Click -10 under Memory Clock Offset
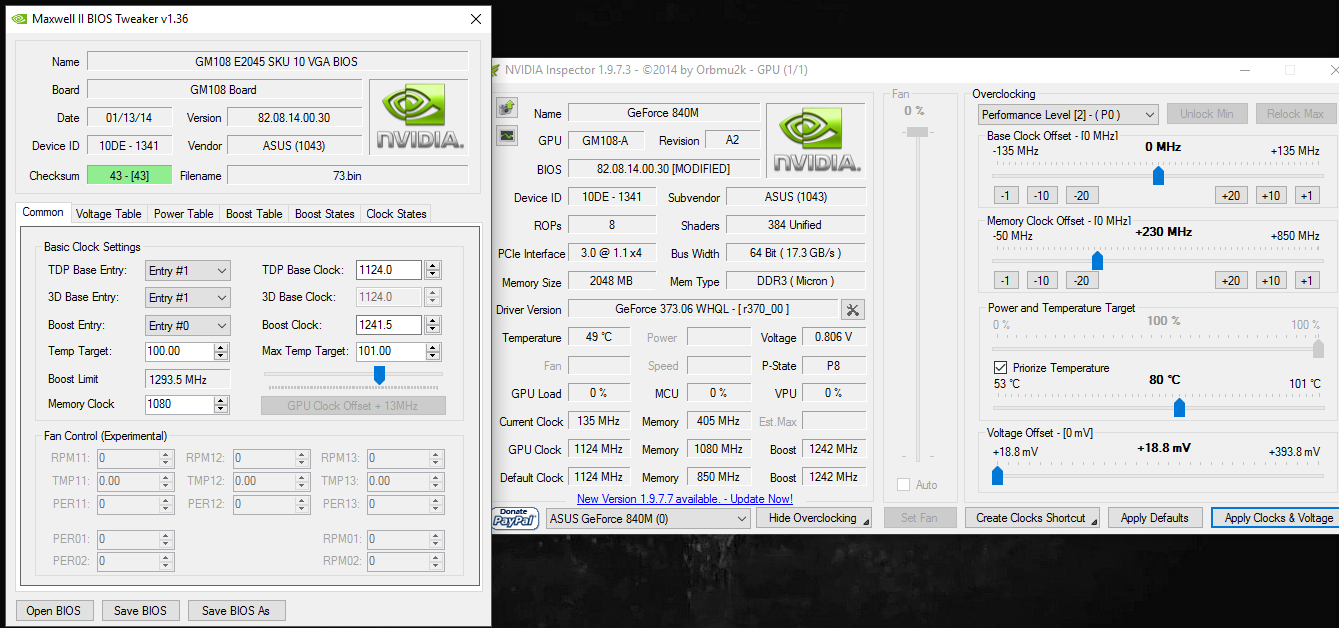 [1041, 281]
